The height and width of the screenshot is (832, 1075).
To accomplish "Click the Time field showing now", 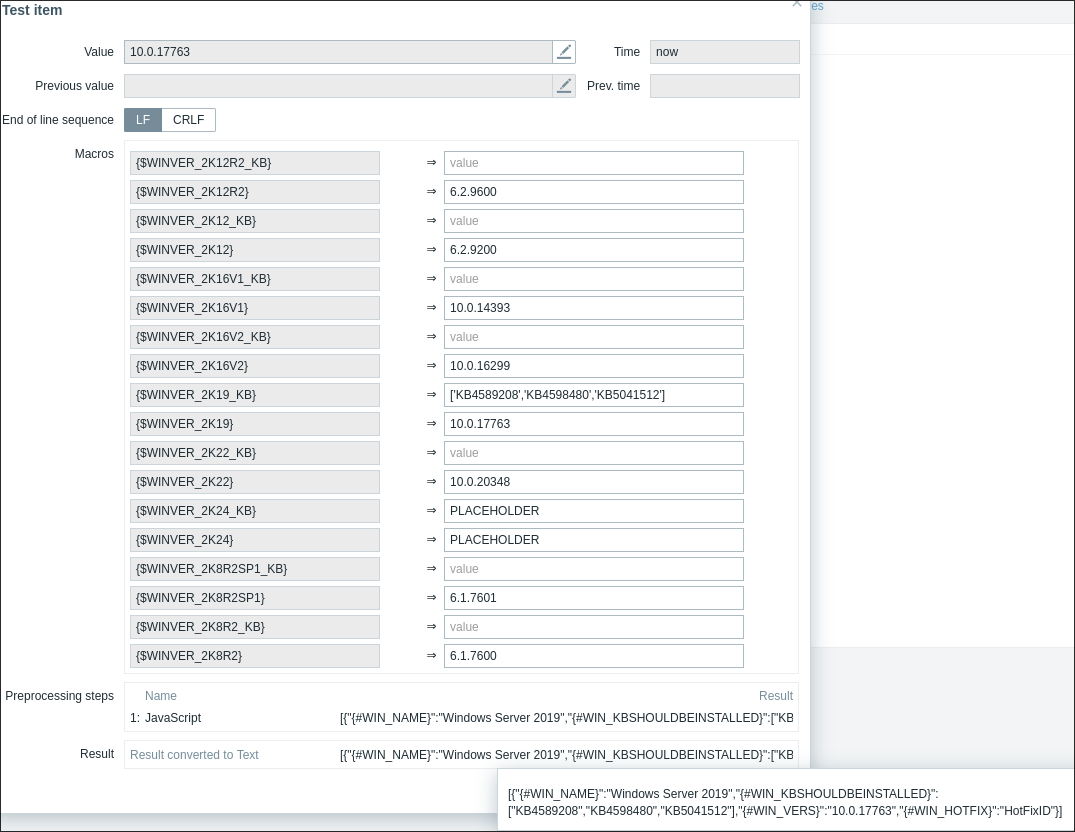I will (x=724, y=52).
